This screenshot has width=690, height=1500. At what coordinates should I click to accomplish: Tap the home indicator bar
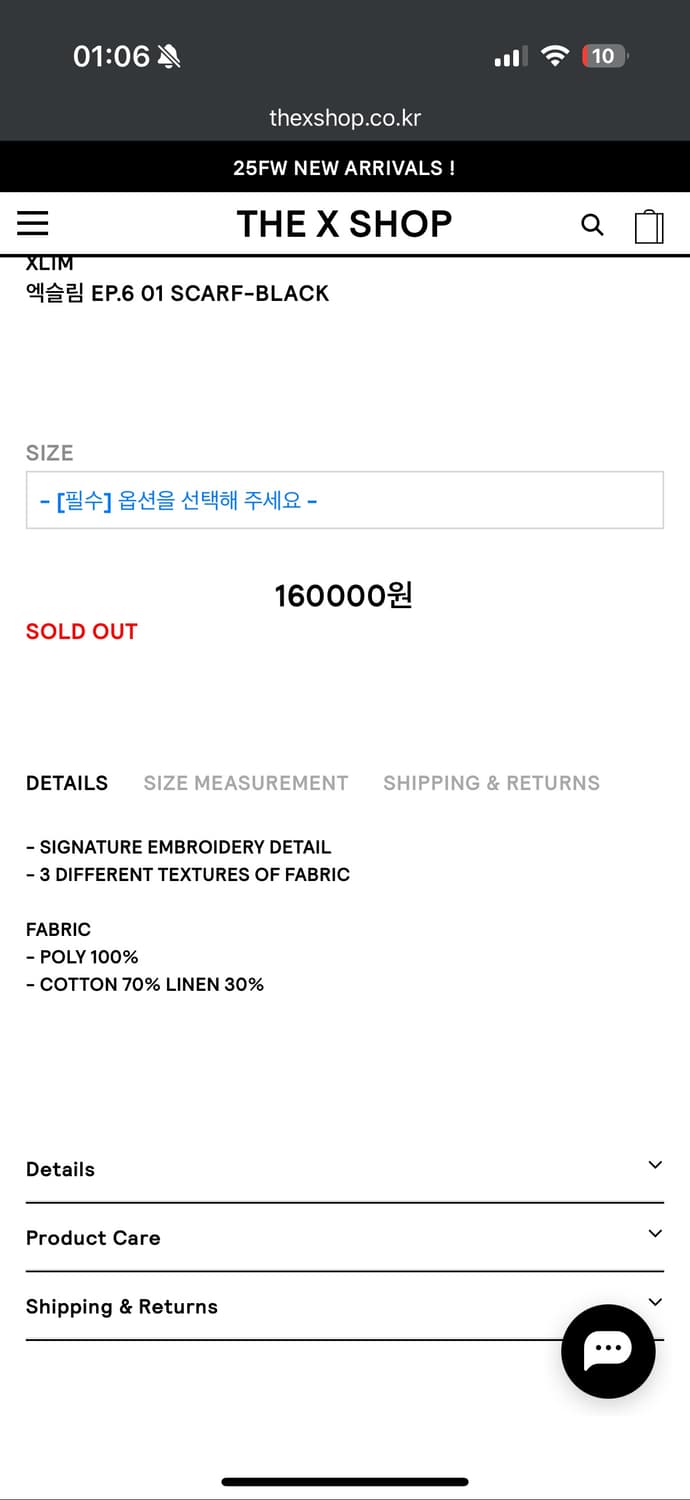pyautogui.click(x=344, y=1481)
